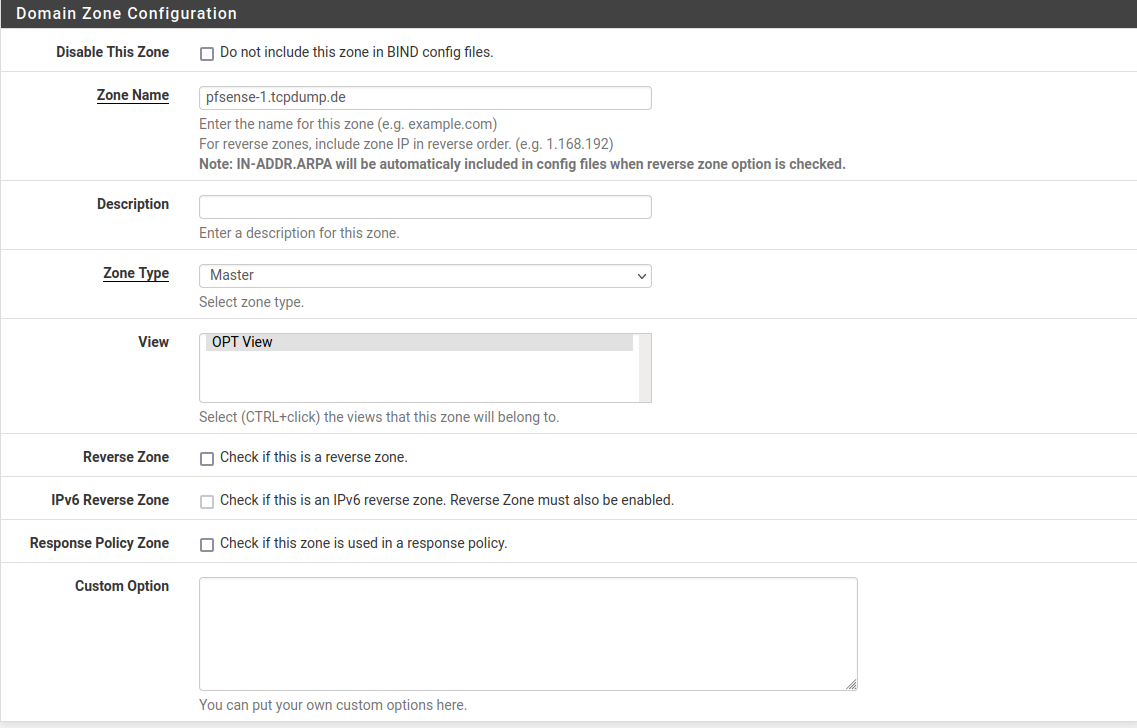Screen dimensions: 1137x728
Task: Click the empty Description input field
Action: click(x=425, y=206)
